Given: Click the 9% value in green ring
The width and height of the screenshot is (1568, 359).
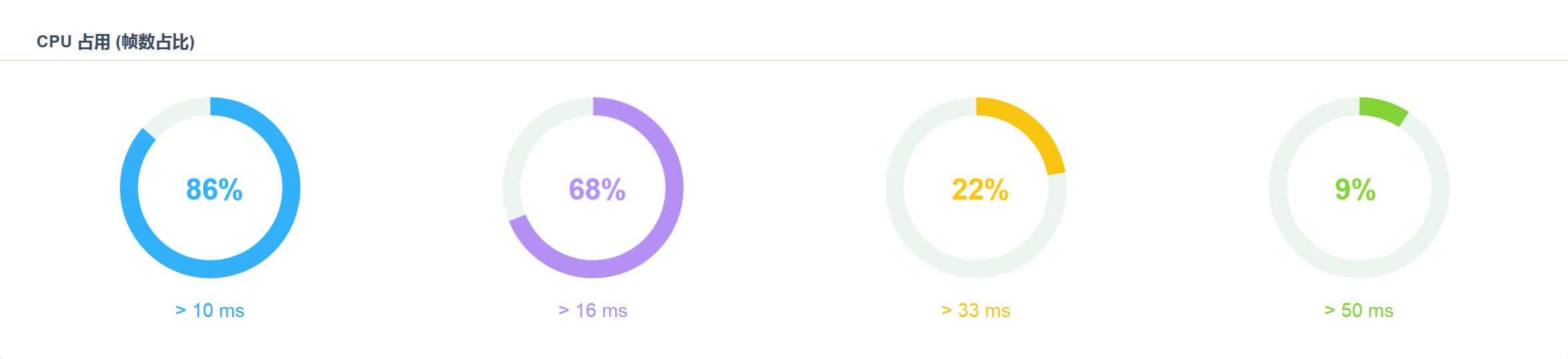Looking at the screenshot, I should (1355, 190).
